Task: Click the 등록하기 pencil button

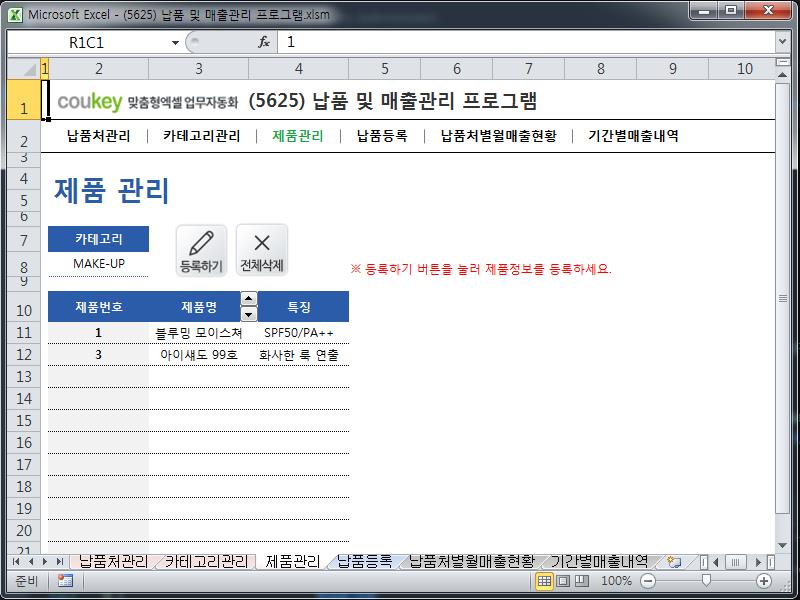Action: pos(202,251)
